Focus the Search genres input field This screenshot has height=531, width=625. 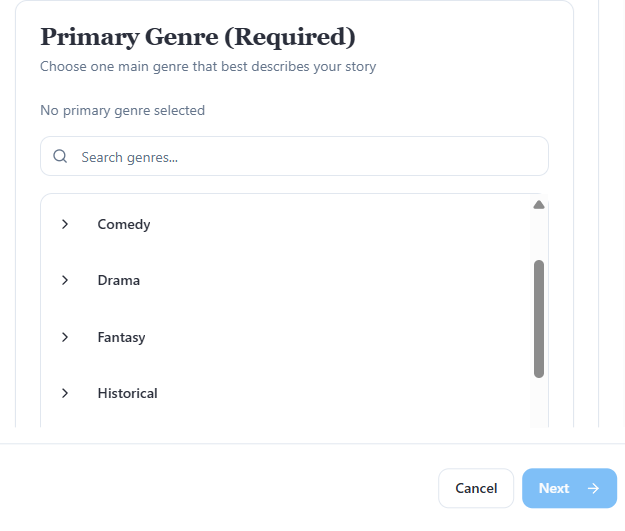click(x=300, y=157)
